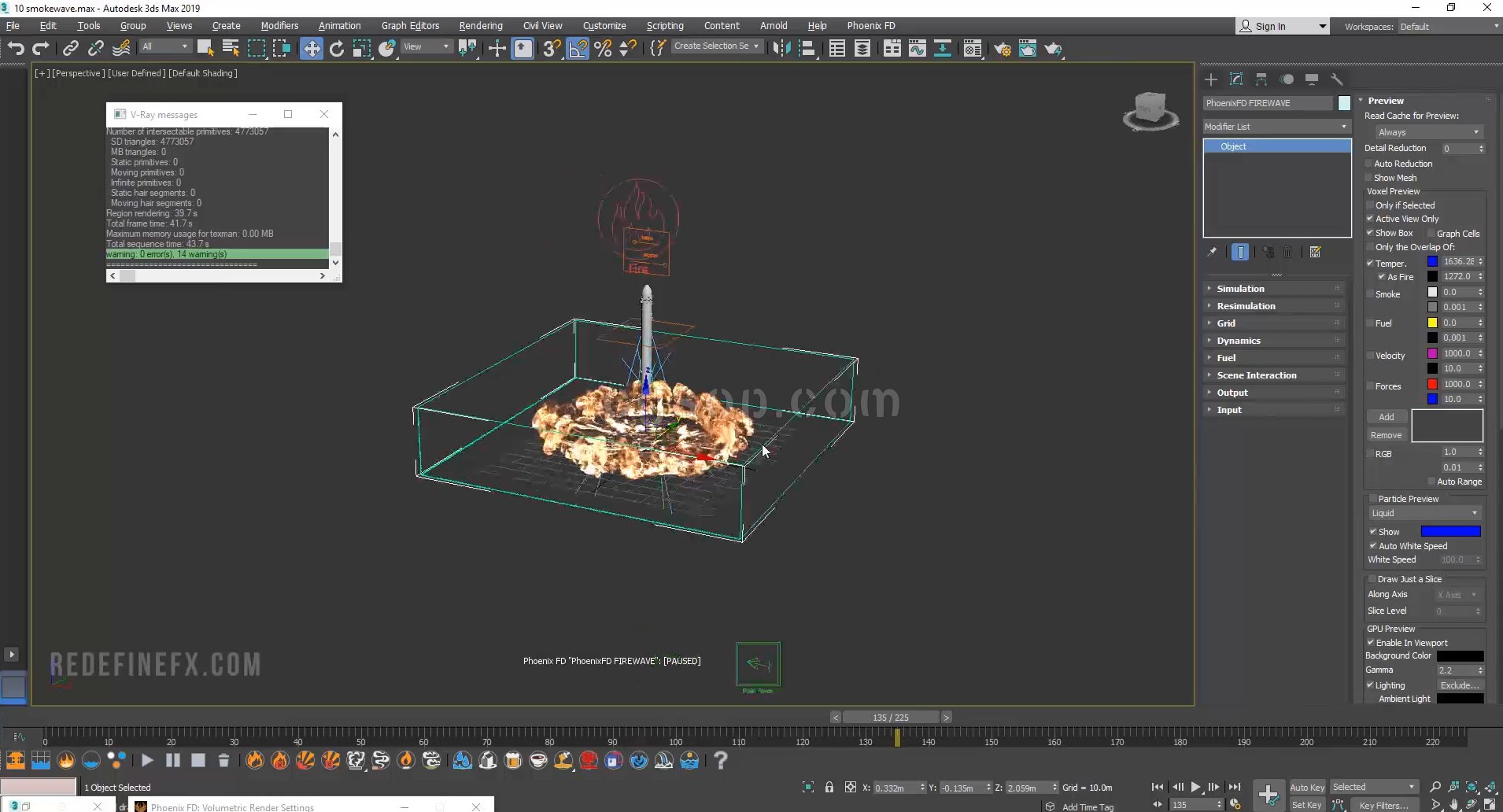This screenshot has height=812, width=1503.
Task: Open the File menu
Action: pos(13,26)
